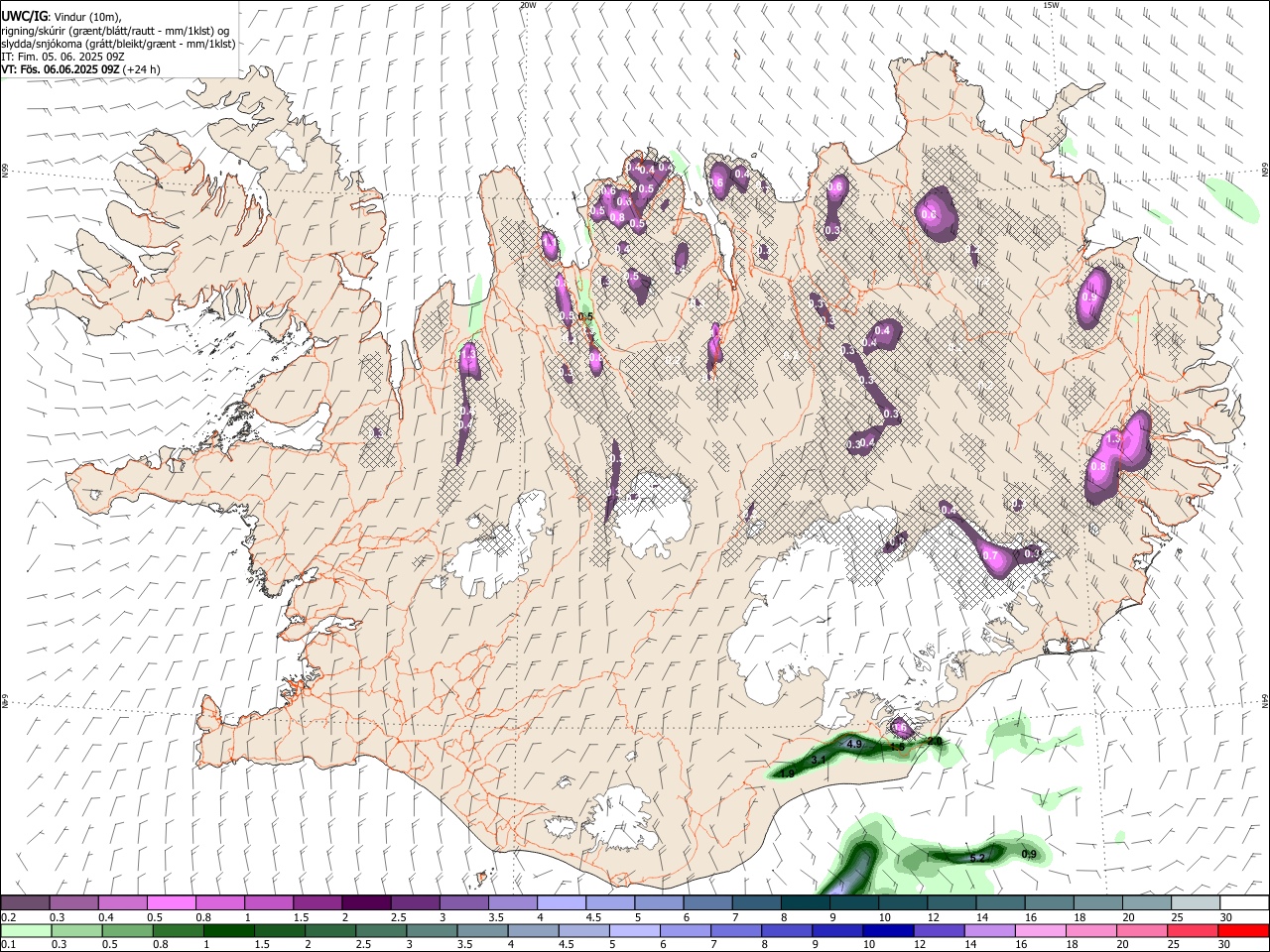Select the 'slydda/snjókoma' description line

[118, 45]
